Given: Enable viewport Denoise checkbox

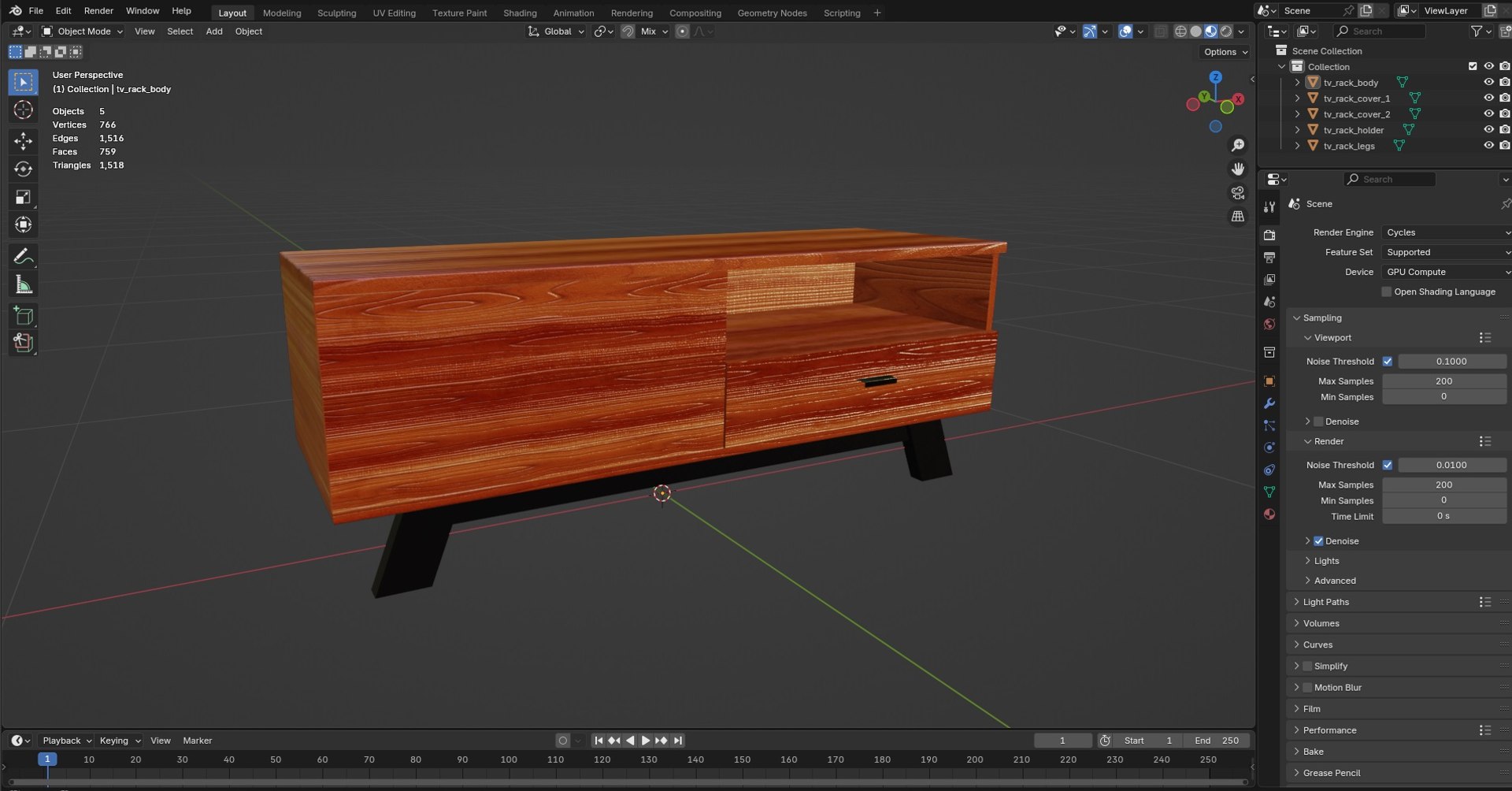Looking at the screenshot, I should (x=1319, y=421).
